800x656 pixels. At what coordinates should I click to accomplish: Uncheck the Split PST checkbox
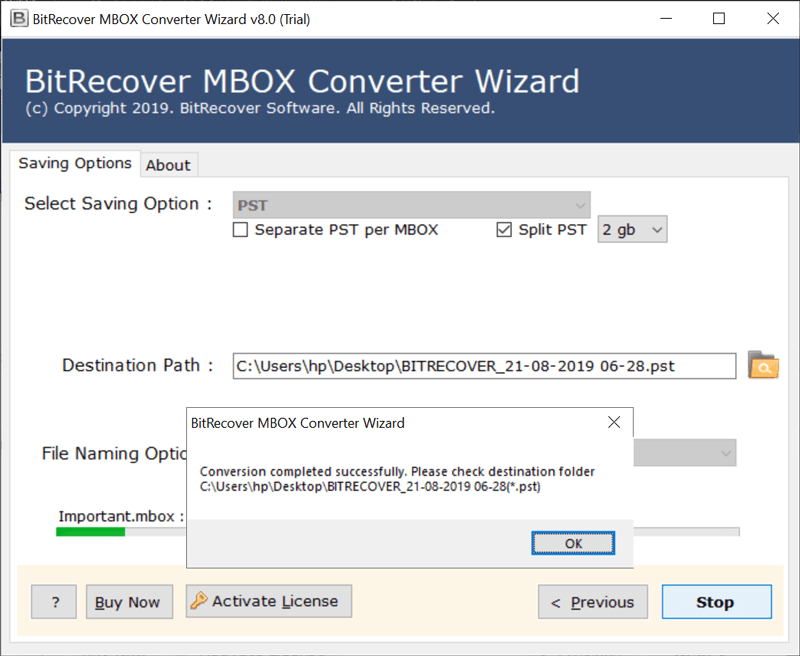pyautogui.click(x=504, y=230)
